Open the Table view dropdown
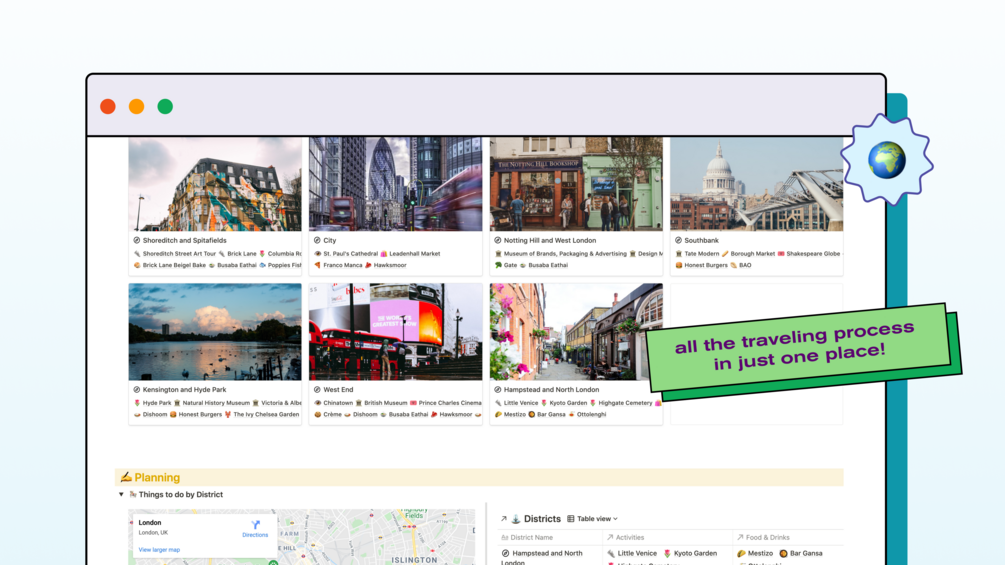This screenshot has height=565, width=1005. click(593, 519)
